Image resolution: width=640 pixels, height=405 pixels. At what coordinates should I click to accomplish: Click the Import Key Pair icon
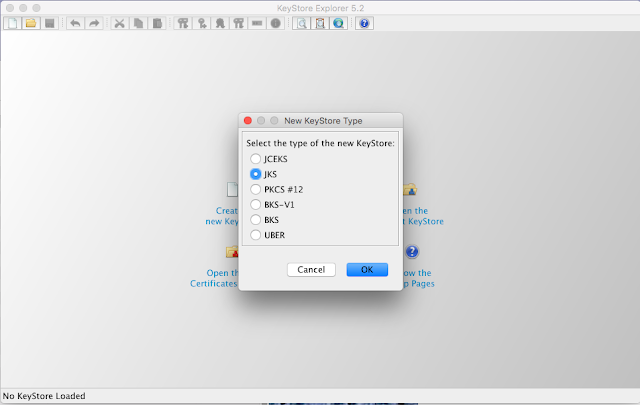(238, 23)
